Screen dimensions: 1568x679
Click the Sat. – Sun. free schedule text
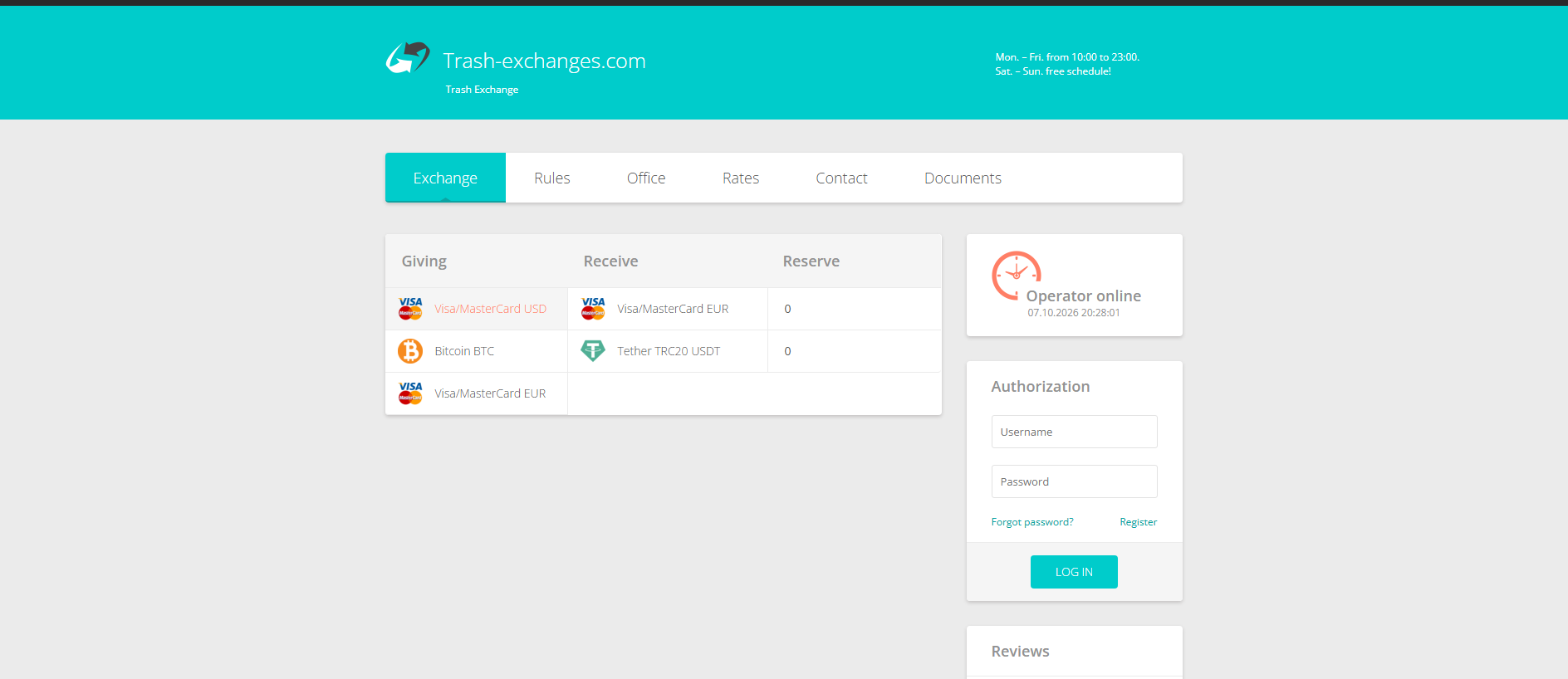point(1053,71)
